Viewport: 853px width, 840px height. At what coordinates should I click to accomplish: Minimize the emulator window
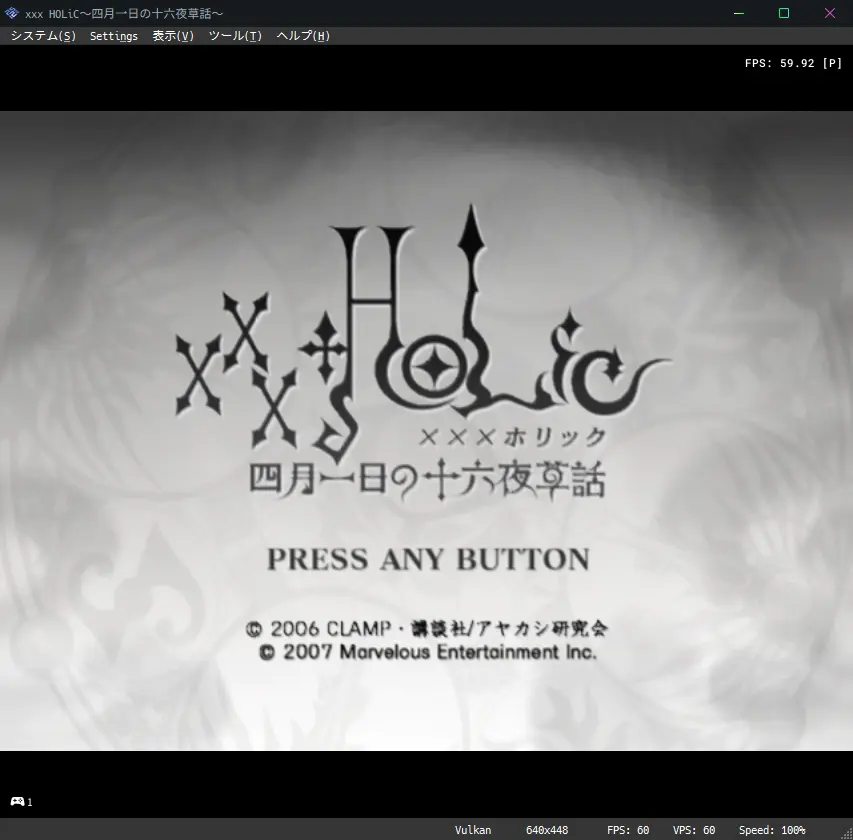point(739,13)
